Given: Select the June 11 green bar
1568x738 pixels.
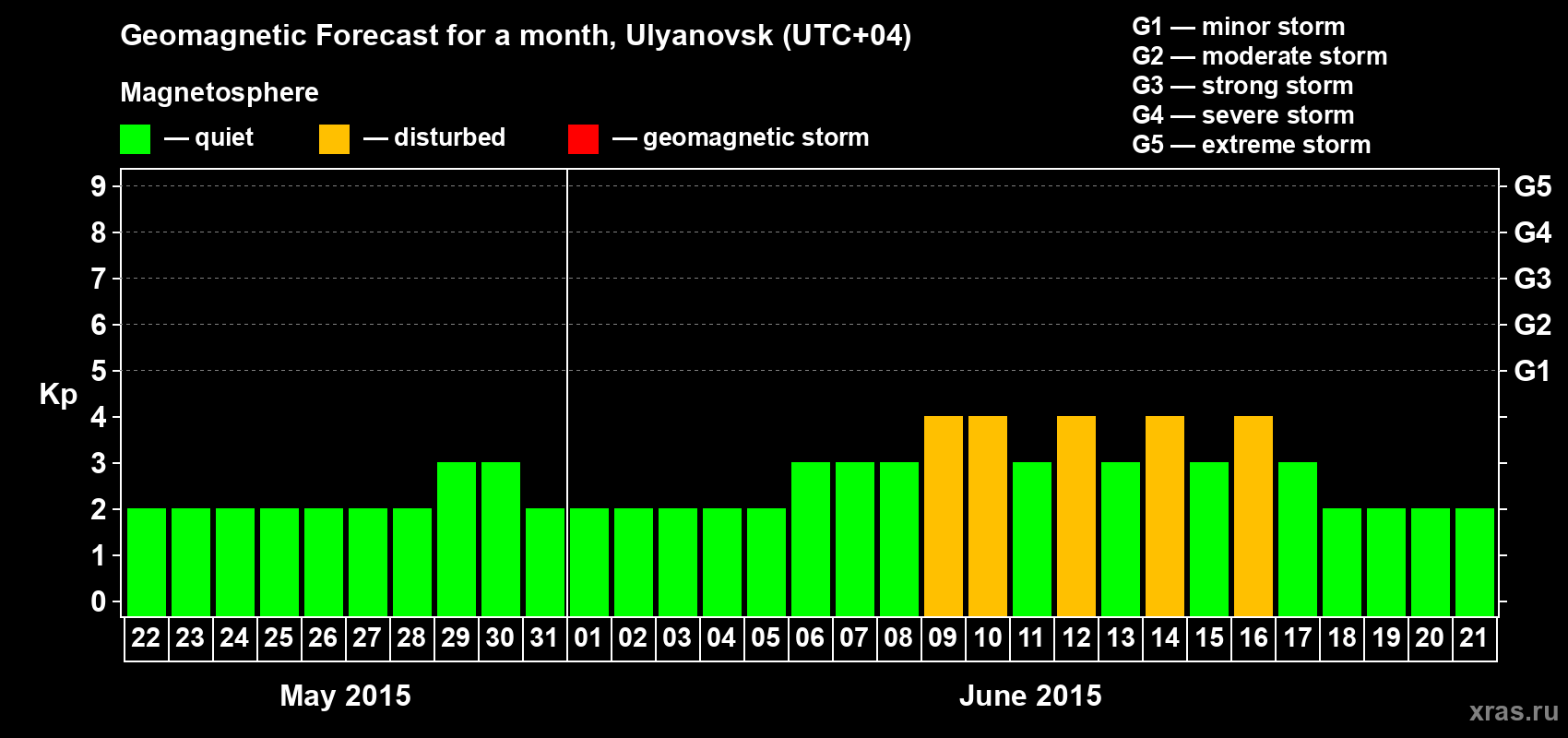Looking at the screenshot, I should pyautogui.click(x=1032, y=539).
